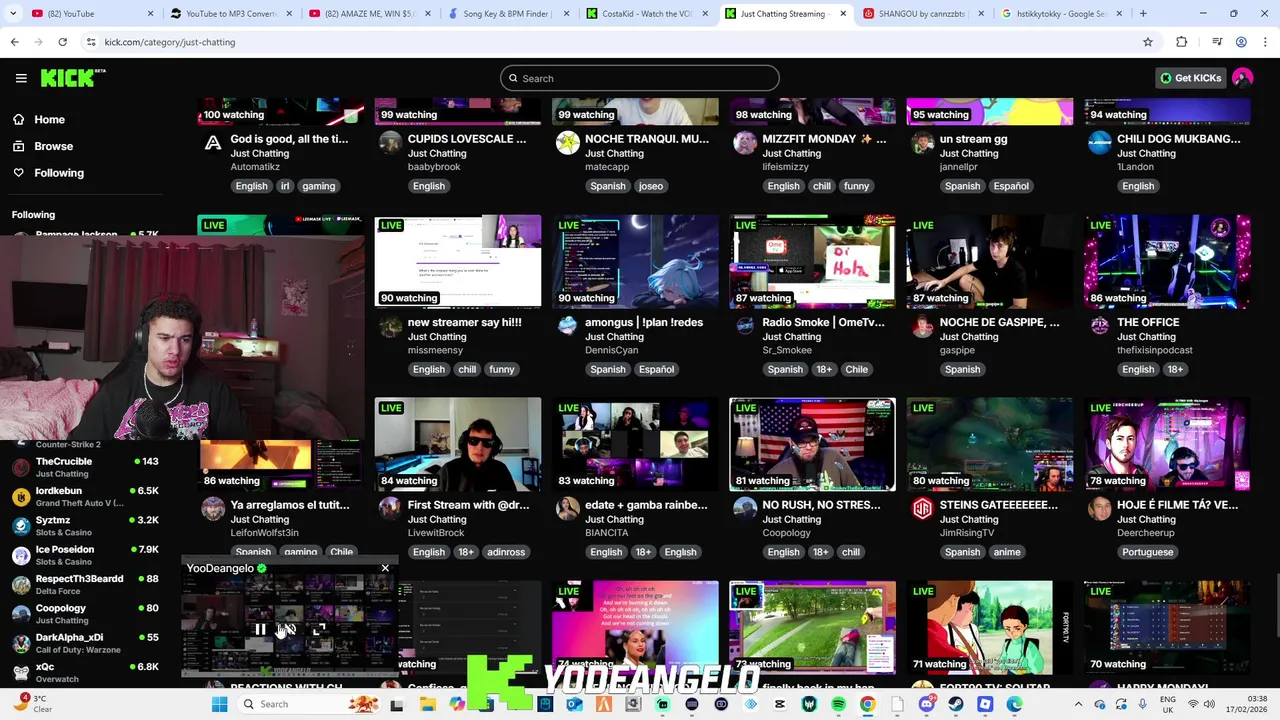1280x720 pixels.
Task: Reload the page with the refresh icon
Action: pyautogui.click(x=62, y=42)
